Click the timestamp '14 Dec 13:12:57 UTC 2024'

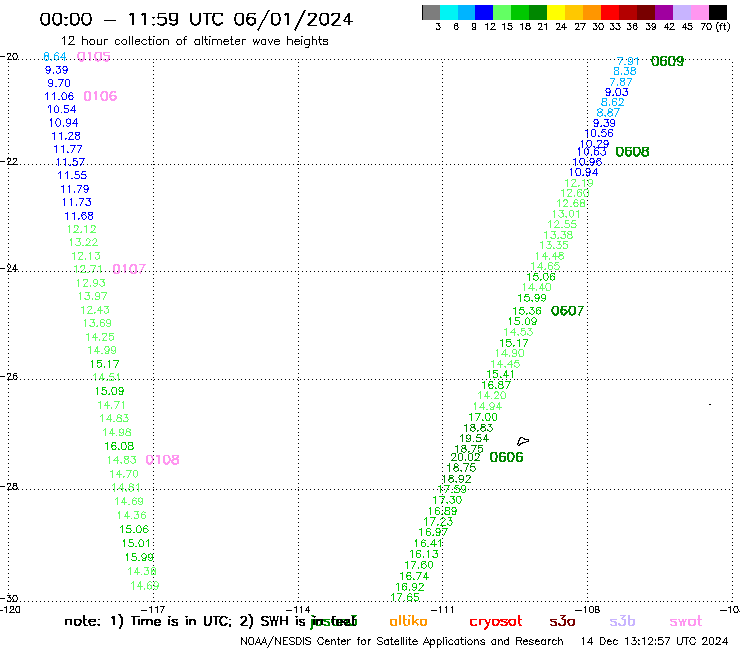(654, 642)
